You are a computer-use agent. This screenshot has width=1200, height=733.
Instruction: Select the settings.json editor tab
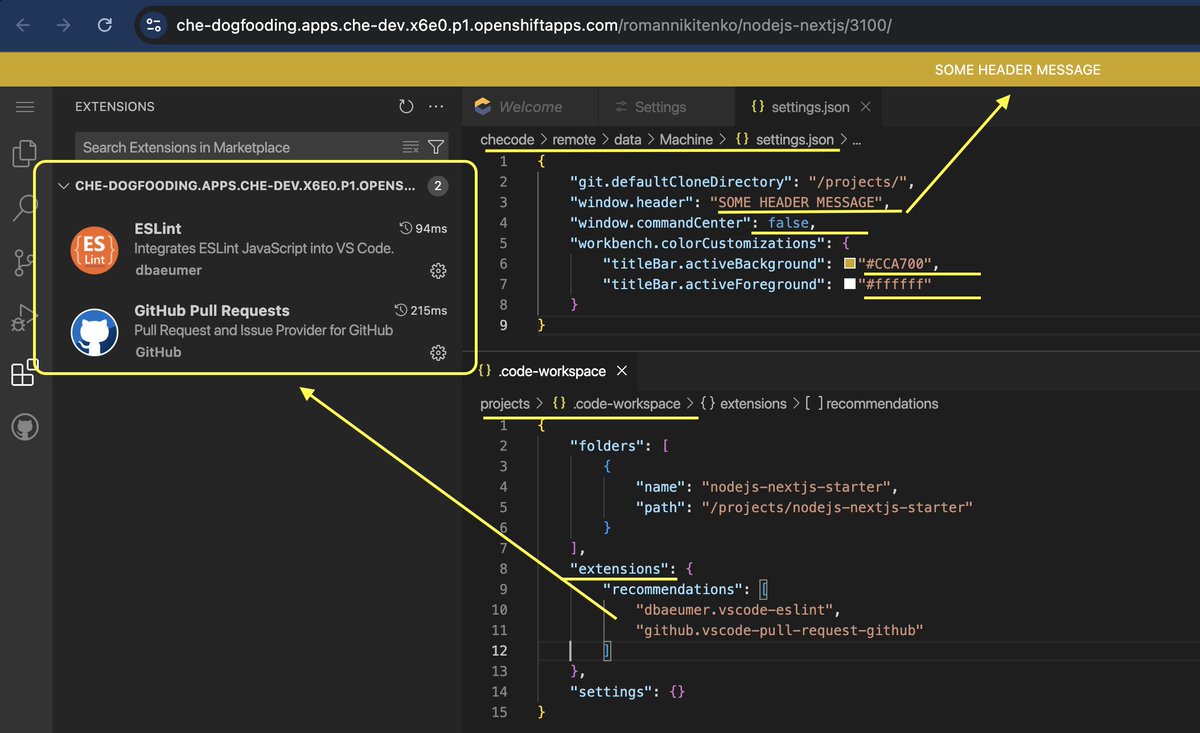coord(808,107)
